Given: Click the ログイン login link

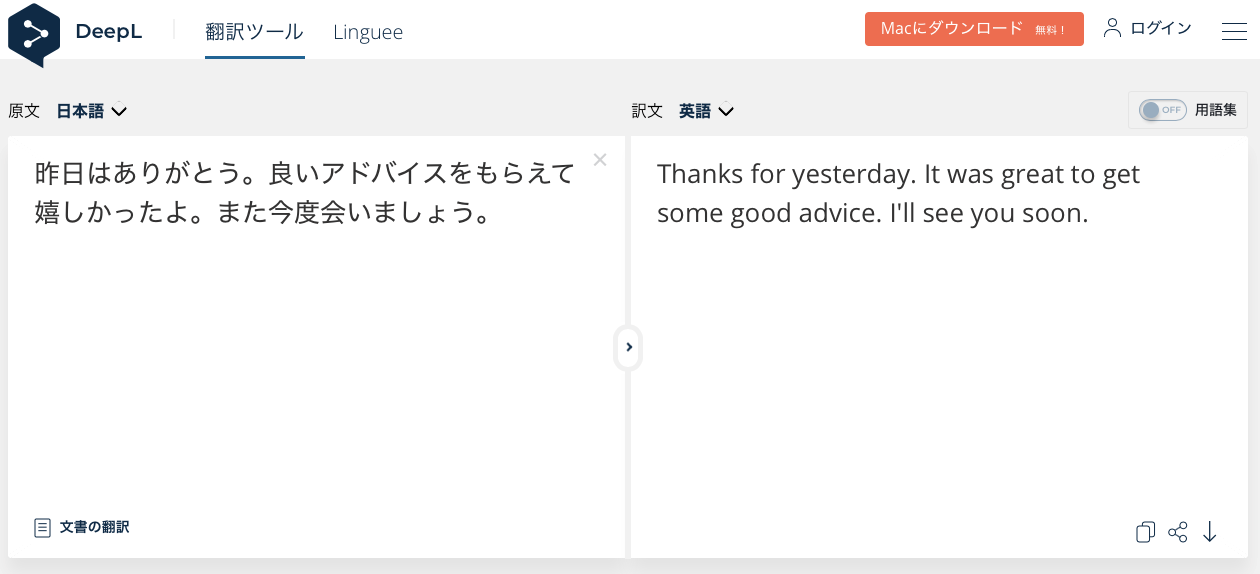Looking at the screenshot, I should coord(1160,28).
